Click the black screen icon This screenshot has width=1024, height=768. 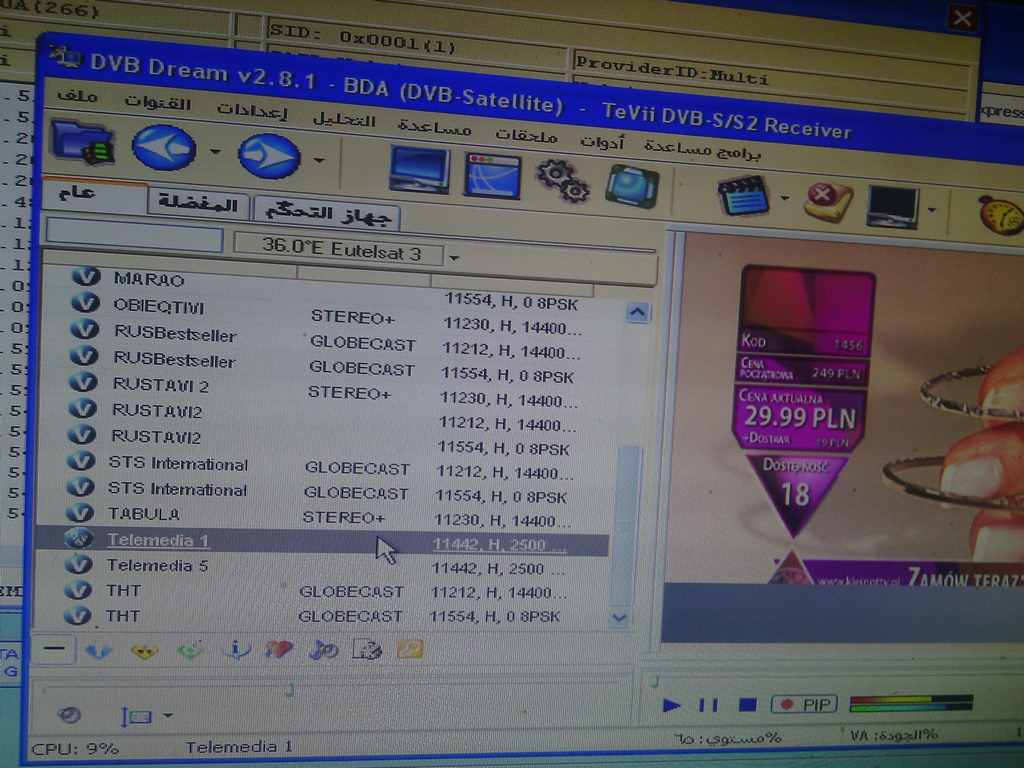(893, 207)
